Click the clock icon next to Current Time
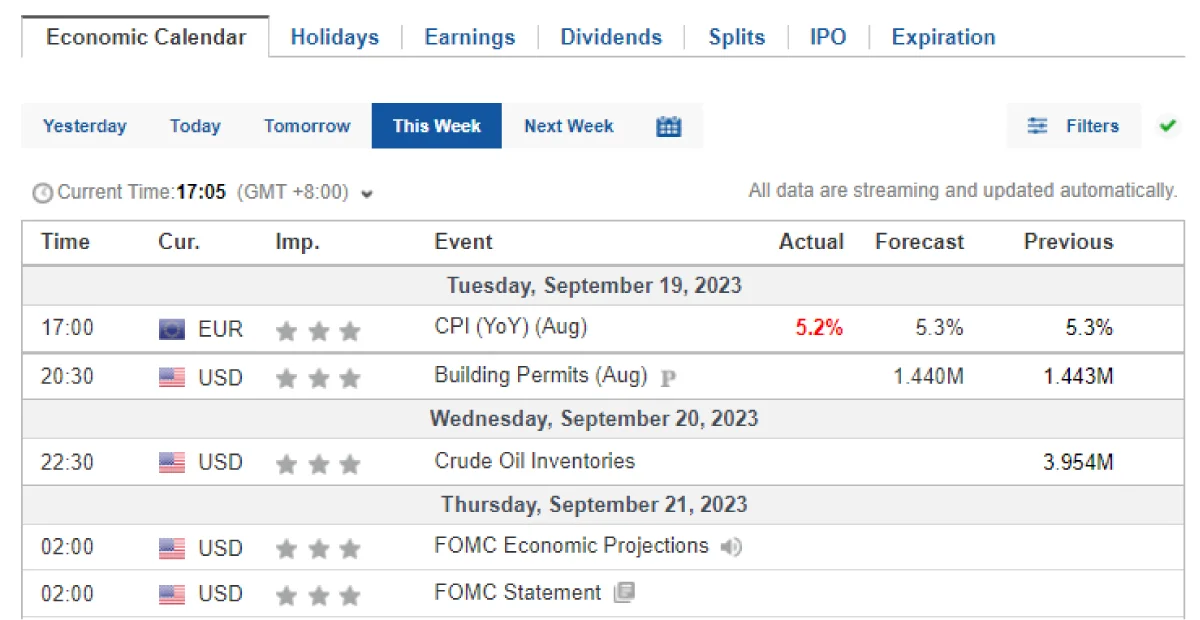 tap(41, 193)
